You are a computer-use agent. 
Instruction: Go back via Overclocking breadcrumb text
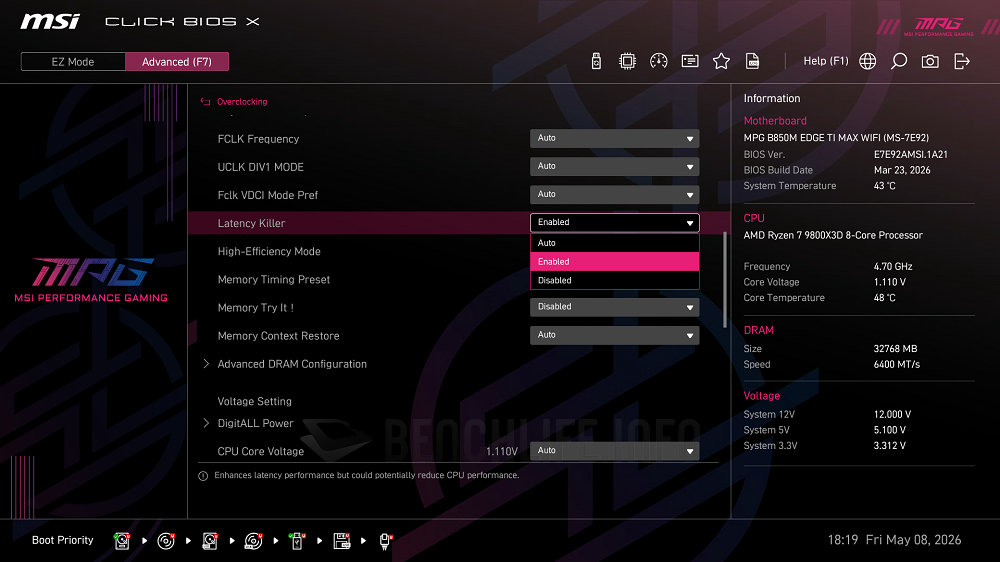(x=242, y=101)
